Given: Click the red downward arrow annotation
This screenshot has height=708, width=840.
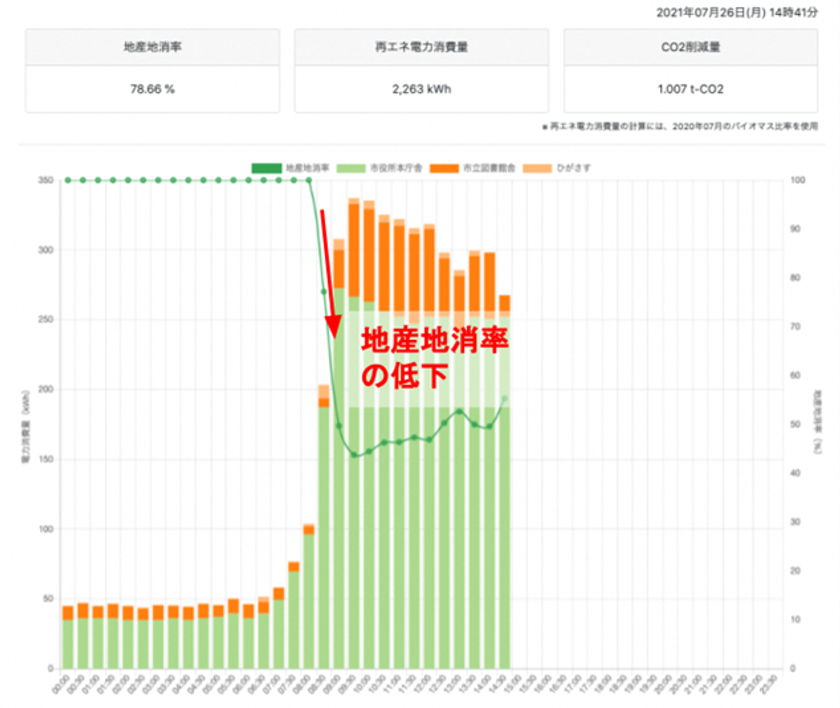Looking at the screenshot, I should point(331,274).
